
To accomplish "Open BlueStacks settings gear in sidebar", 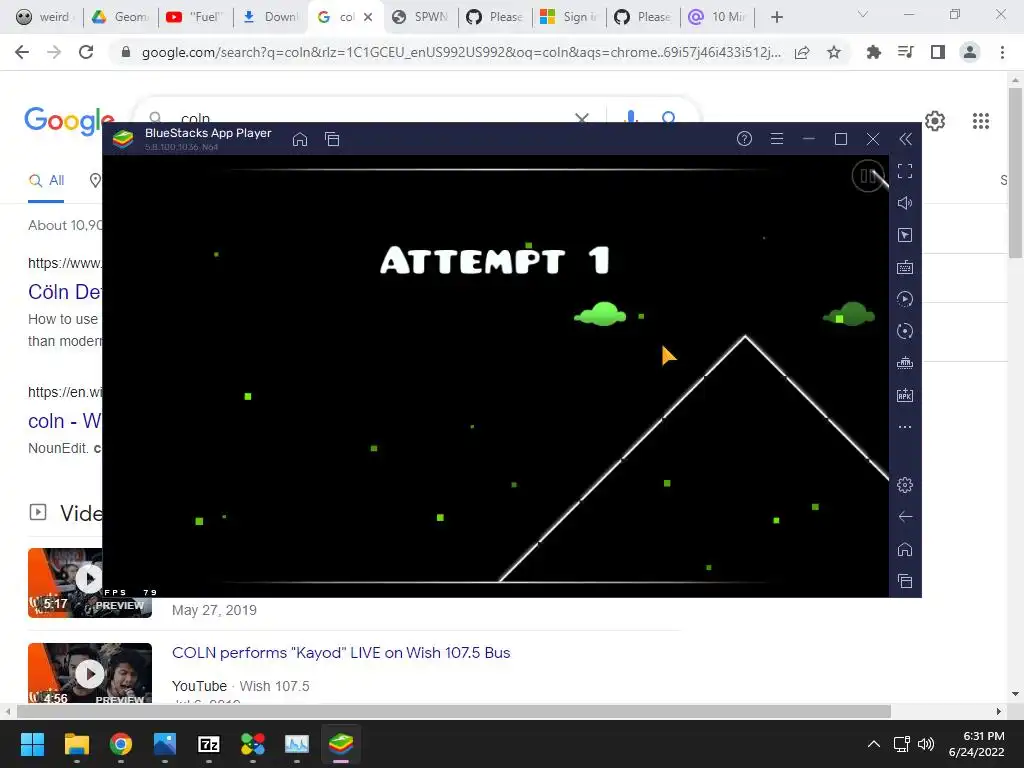I will (x=904, y=485).
